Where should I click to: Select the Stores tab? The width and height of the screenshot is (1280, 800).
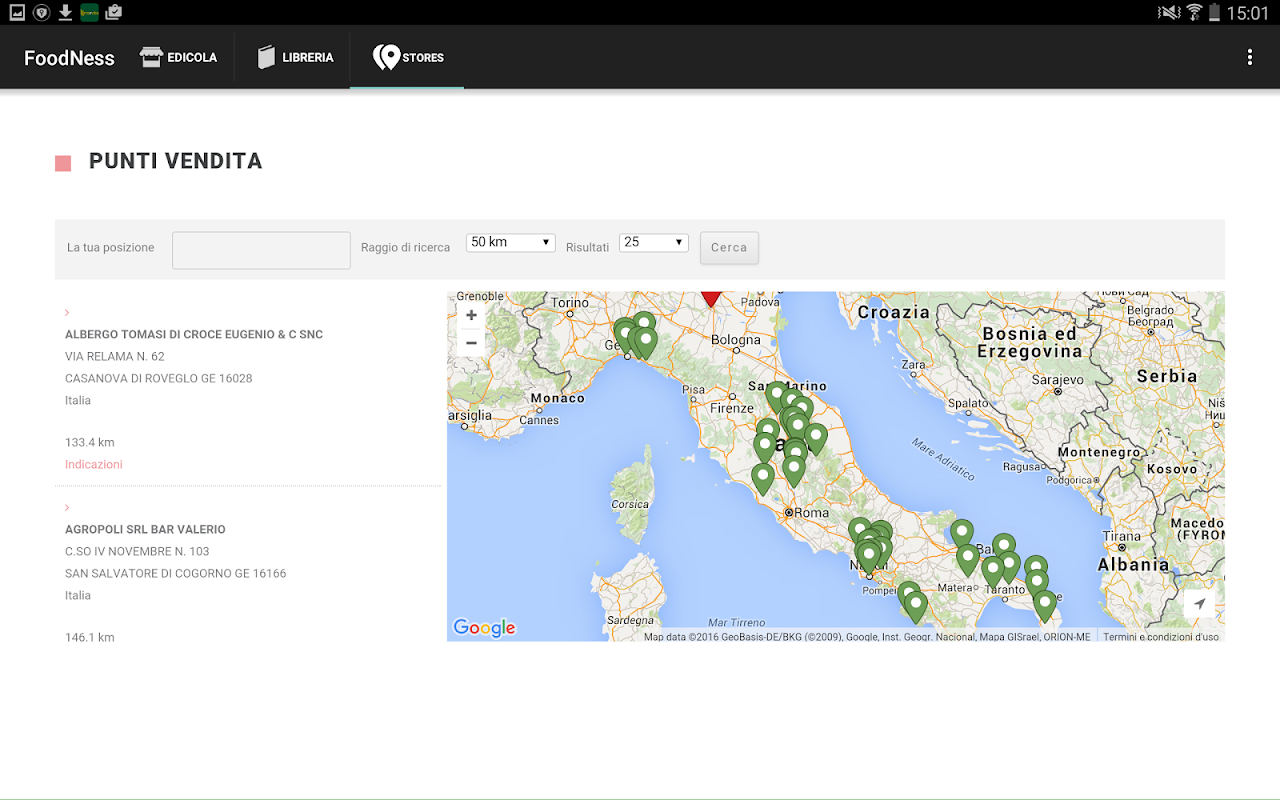[408, 57]
